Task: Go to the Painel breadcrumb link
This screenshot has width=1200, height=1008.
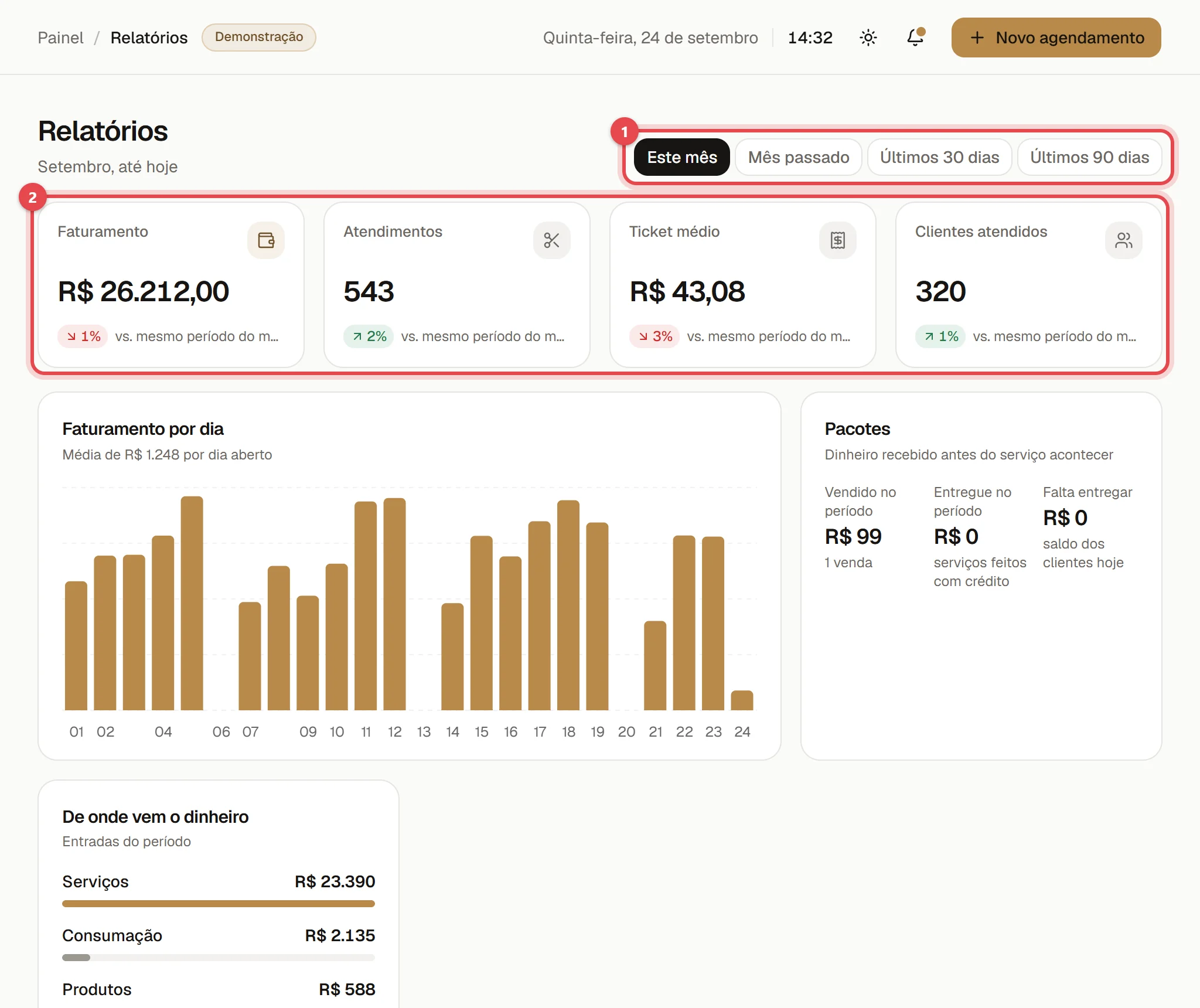Action: point(61,38)
